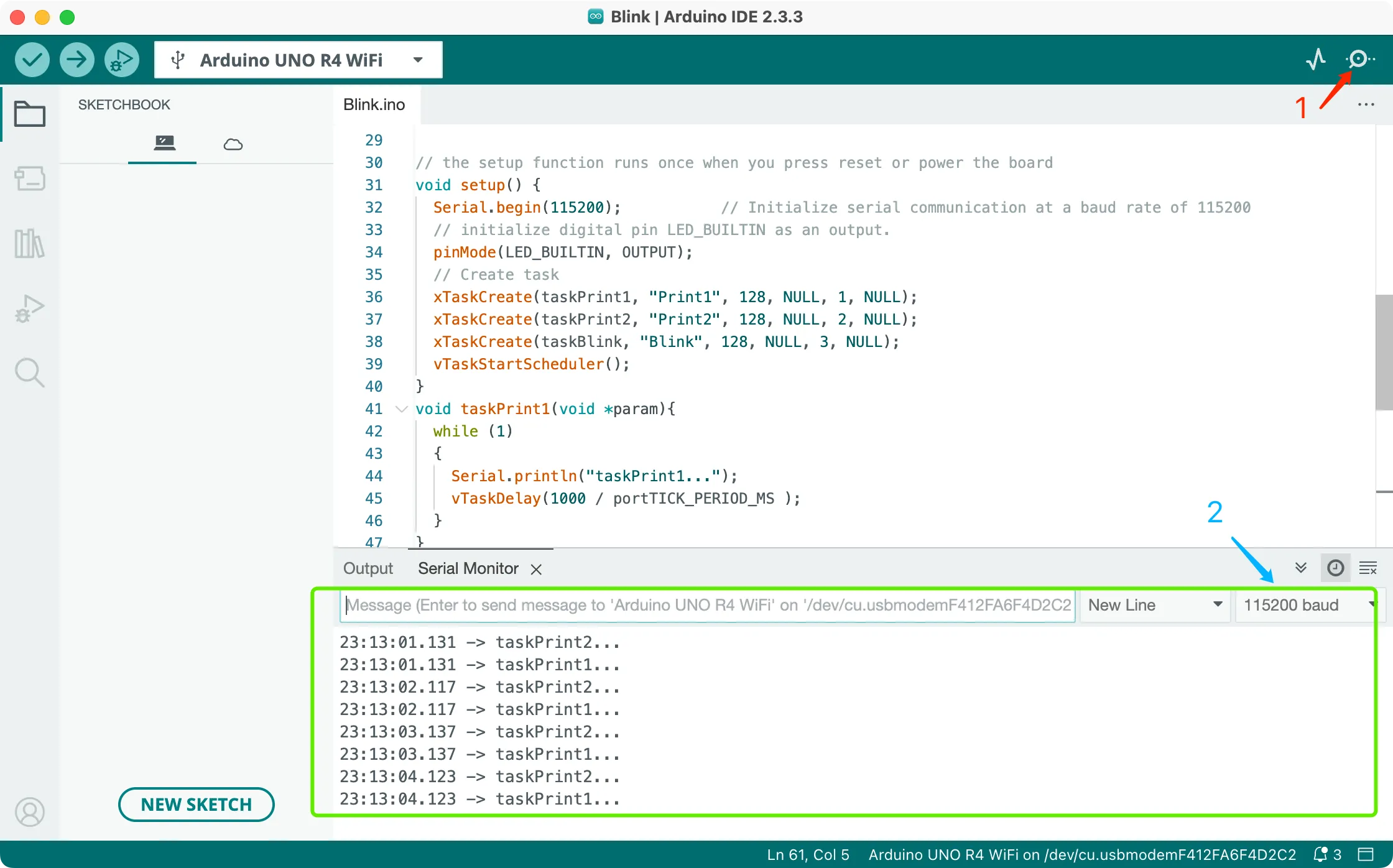Click the Ln 61, Col 5 status entry
The image size is (1393, 868).
click(808, 854)
